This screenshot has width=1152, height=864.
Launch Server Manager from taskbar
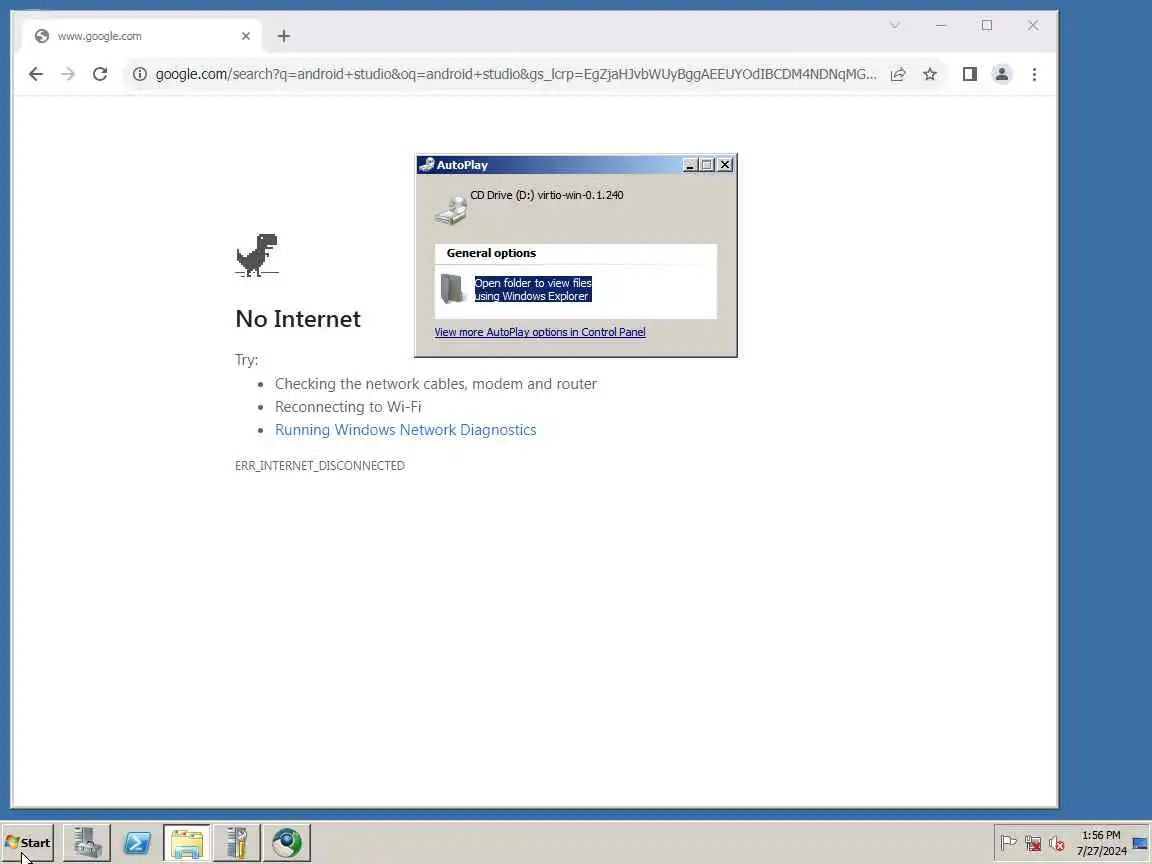tap(87, 843)
